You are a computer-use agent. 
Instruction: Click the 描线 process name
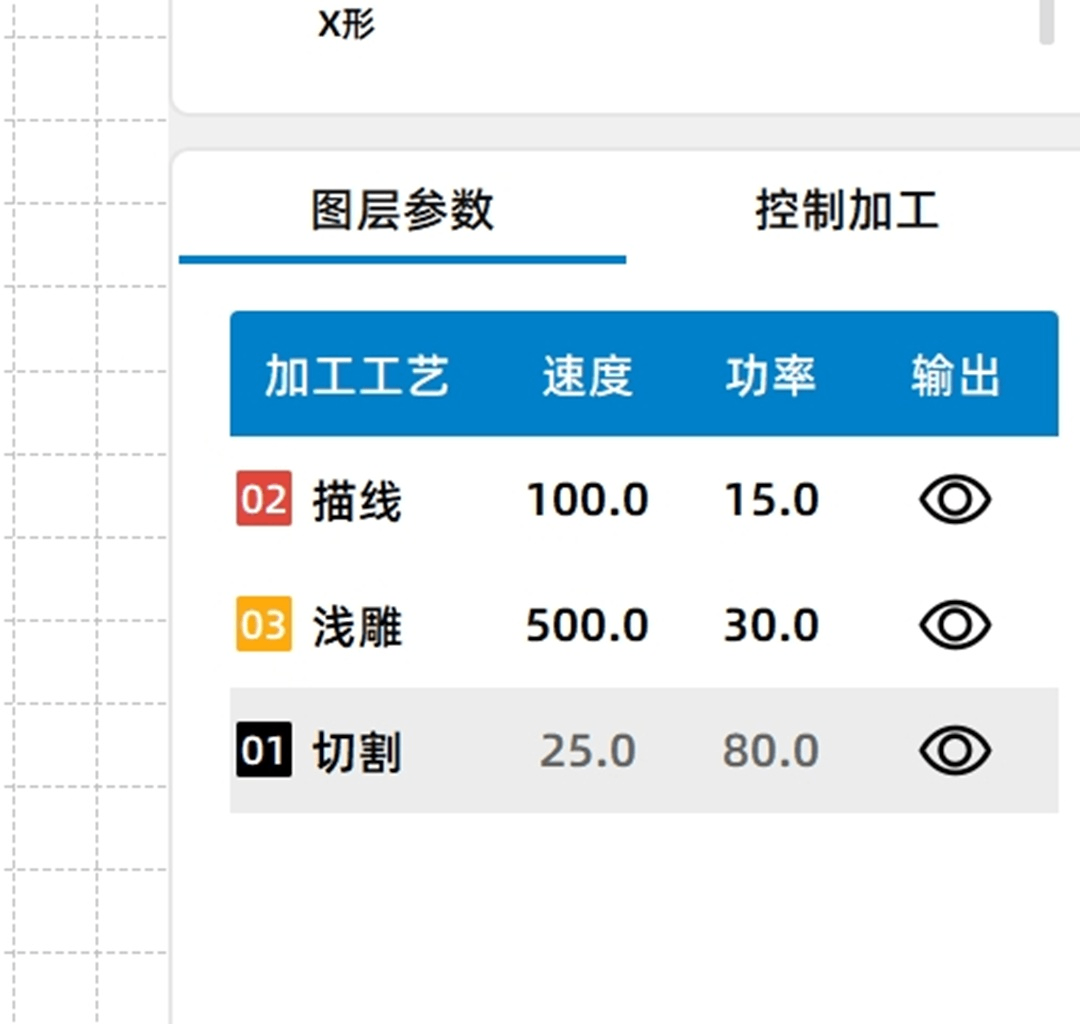357,501
